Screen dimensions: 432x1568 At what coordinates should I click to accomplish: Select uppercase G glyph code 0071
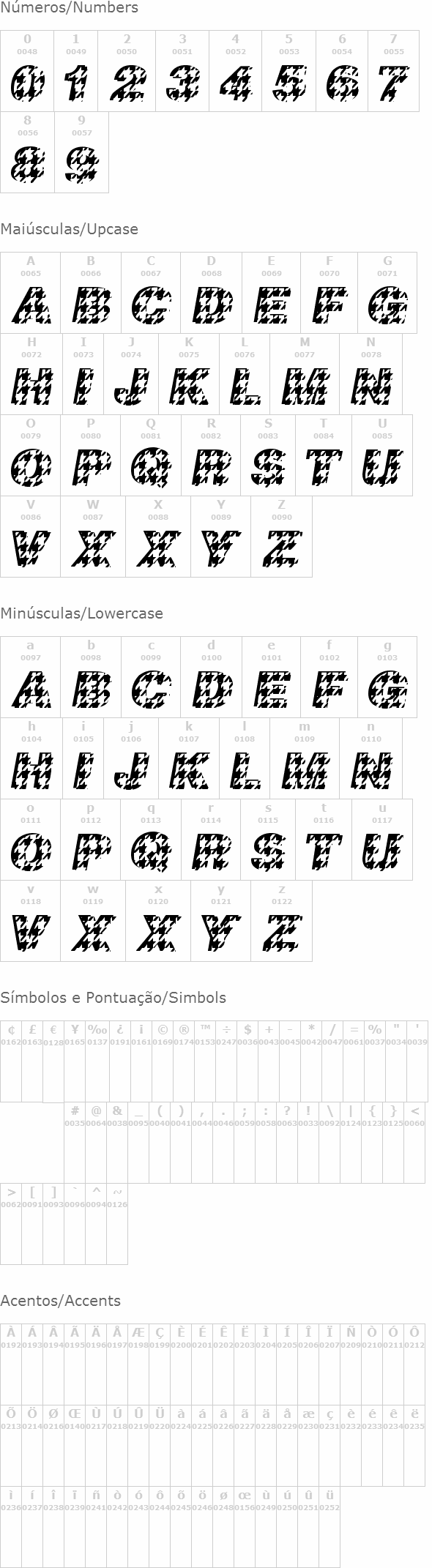(x=387, y=294)
